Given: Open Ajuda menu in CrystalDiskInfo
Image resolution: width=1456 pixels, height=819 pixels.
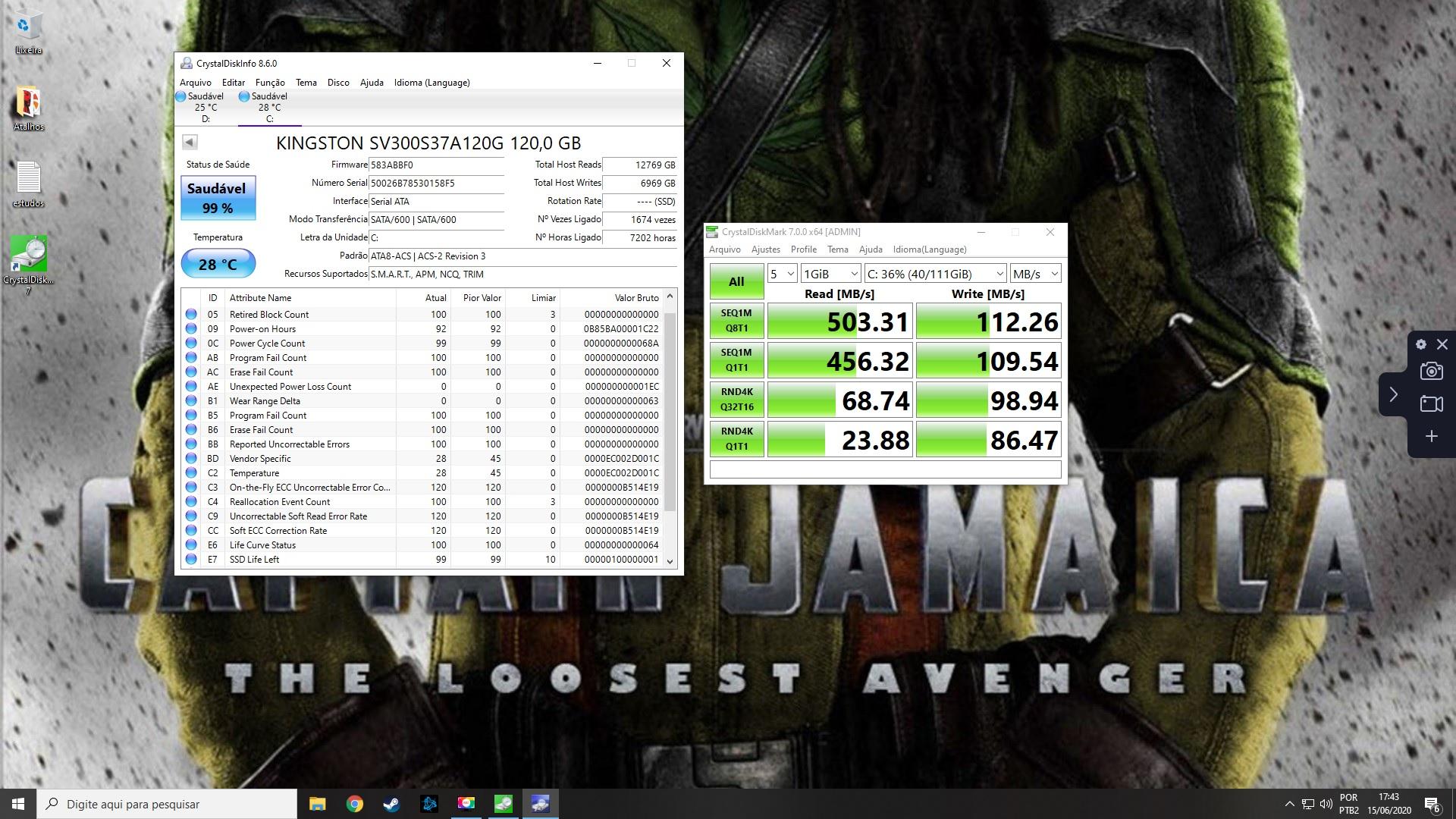Looking at the screenshot, I should pyautogui.click(x=372, y=83).
